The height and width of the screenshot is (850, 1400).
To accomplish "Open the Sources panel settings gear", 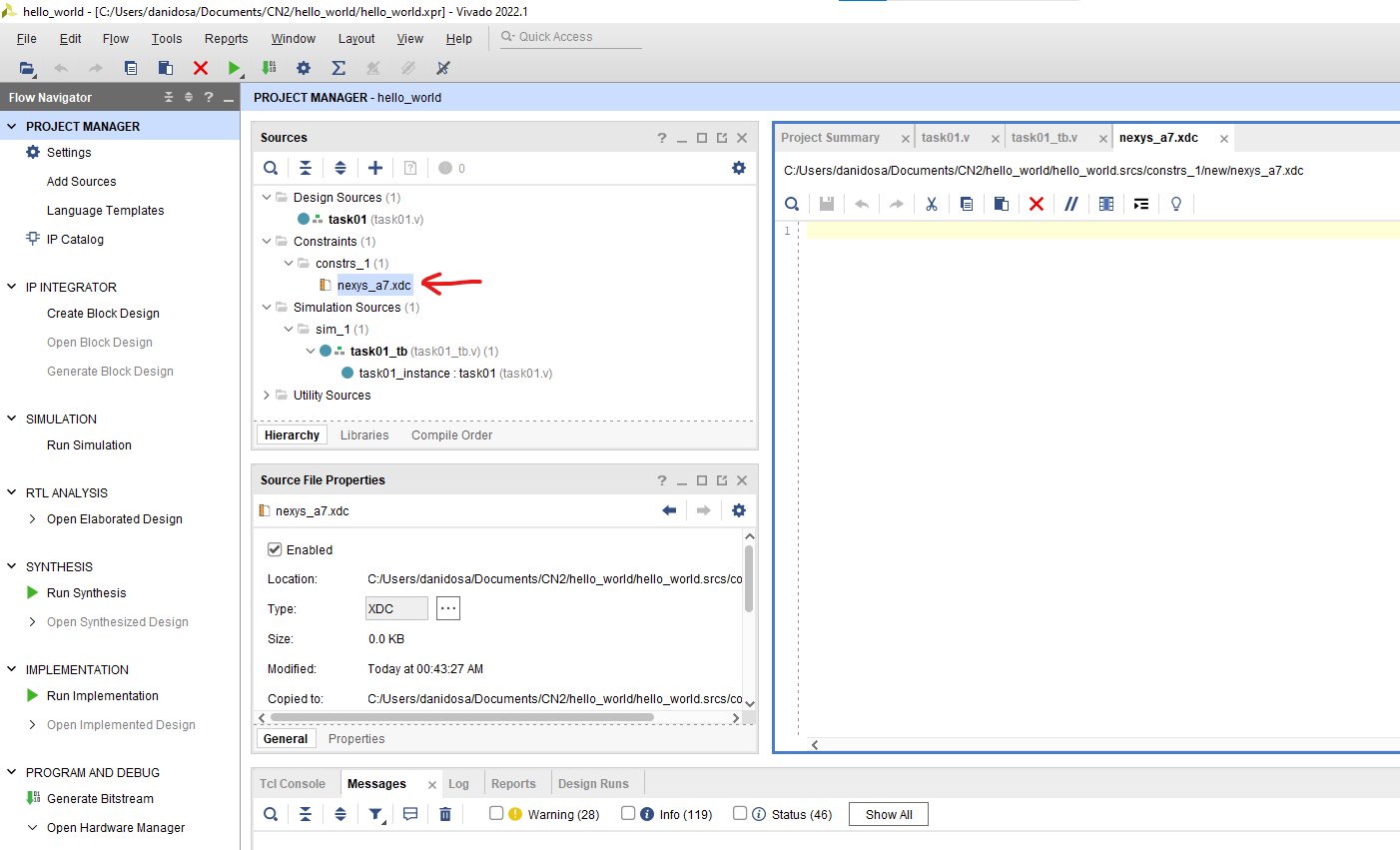I will (x=739, y=168).
